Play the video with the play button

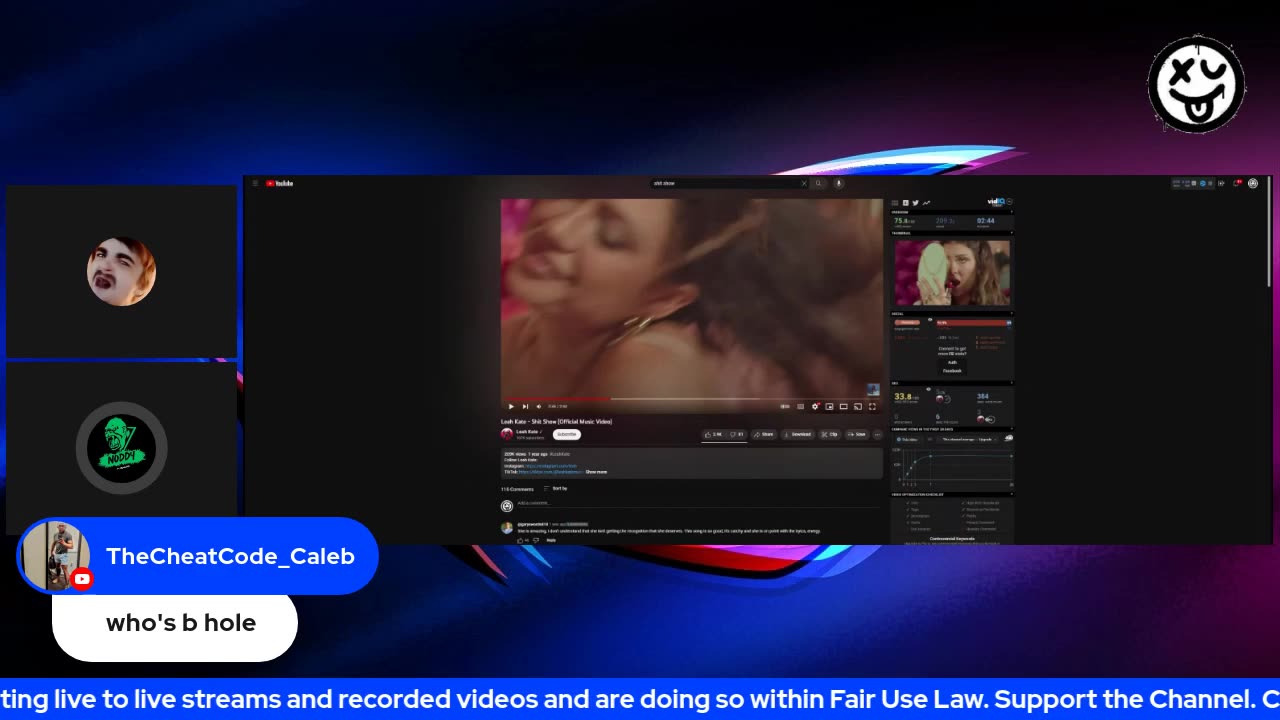point(511,407)
